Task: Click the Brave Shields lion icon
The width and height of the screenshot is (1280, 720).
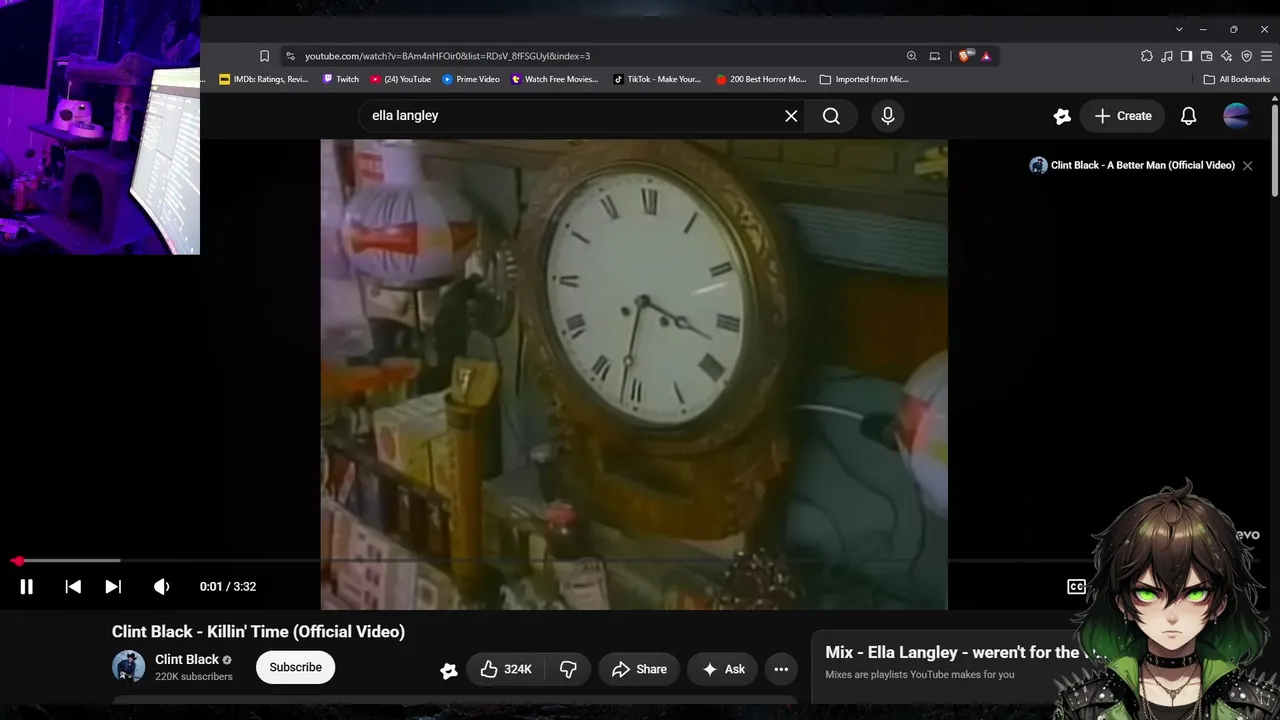Action: click(964, 56)
